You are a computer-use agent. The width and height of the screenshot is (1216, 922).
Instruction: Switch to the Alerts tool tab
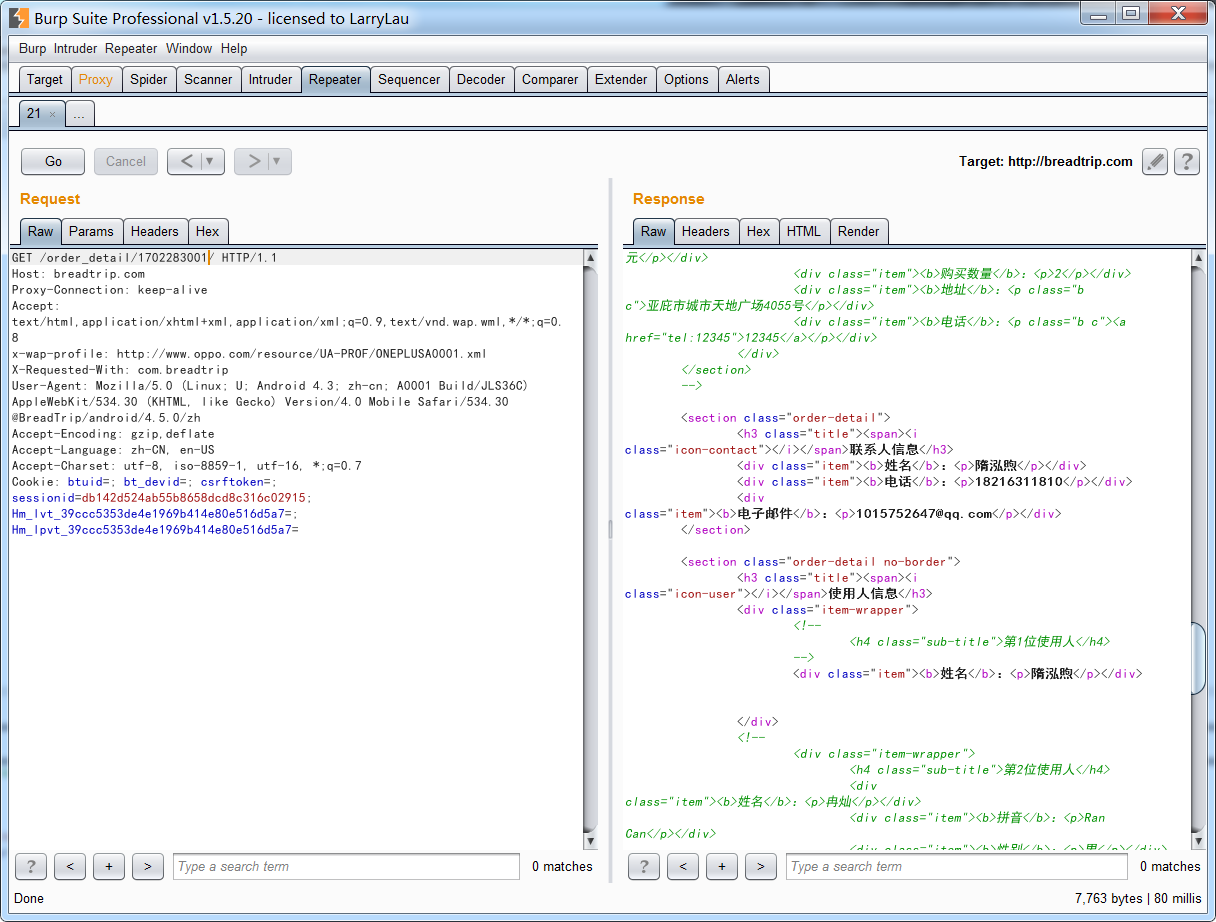[743, 80]
